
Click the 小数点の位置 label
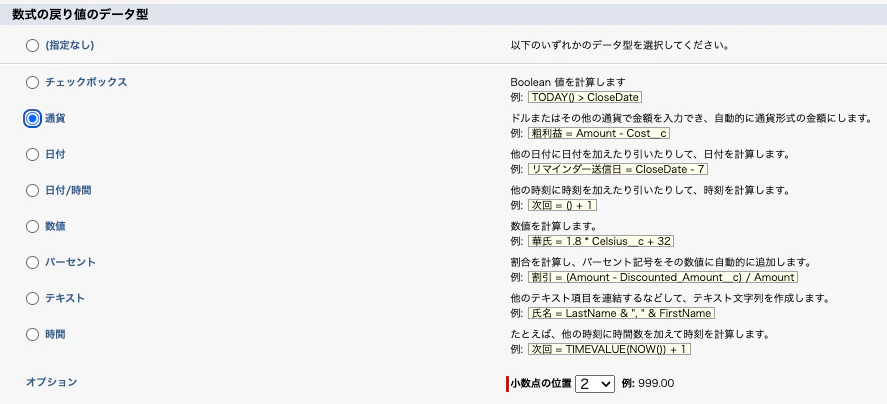click(x=541, y=383)
